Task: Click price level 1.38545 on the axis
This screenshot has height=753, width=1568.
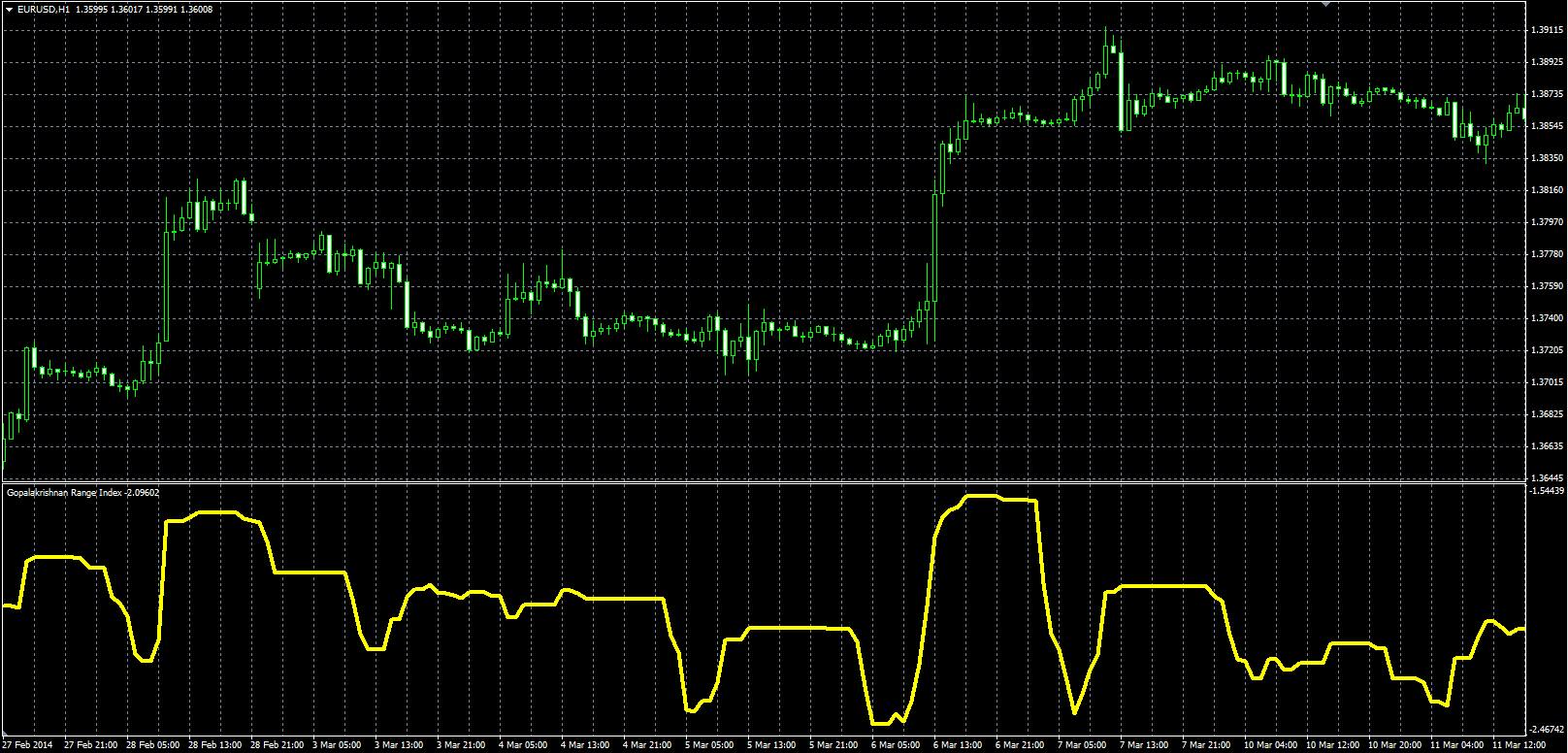Action: (1547, 126)
